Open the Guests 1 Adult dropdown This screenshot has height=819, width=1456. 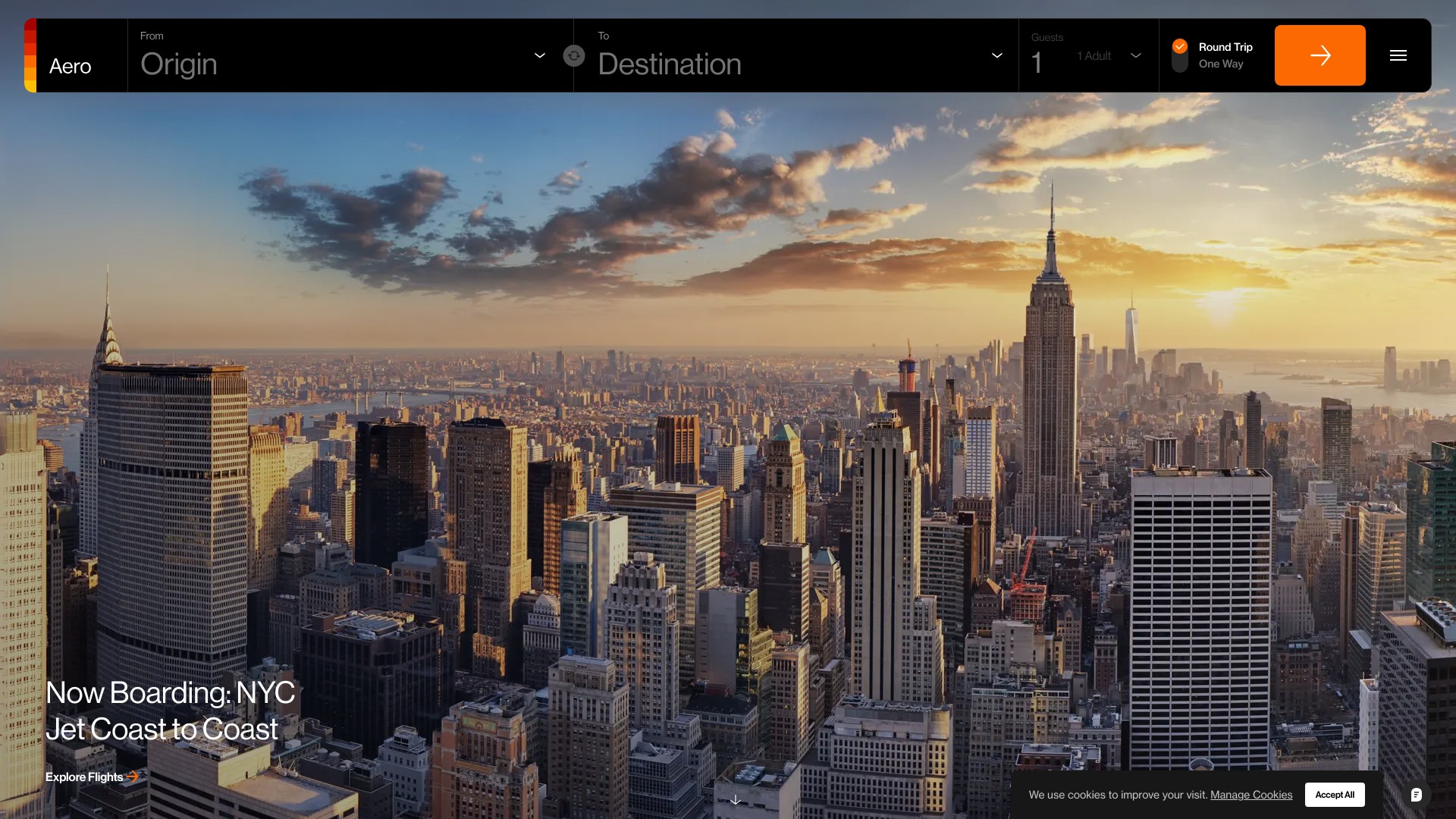[x=1107, y=56]
